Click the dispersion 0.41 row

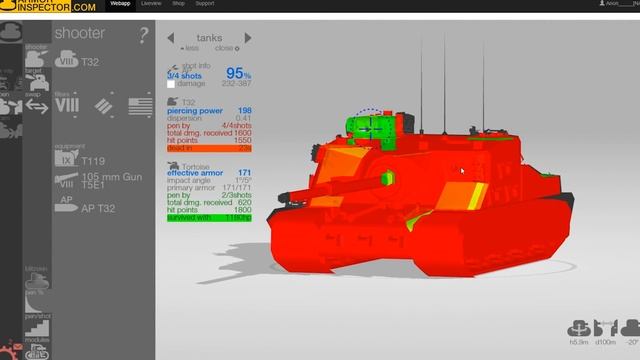(x=209, y=118)
